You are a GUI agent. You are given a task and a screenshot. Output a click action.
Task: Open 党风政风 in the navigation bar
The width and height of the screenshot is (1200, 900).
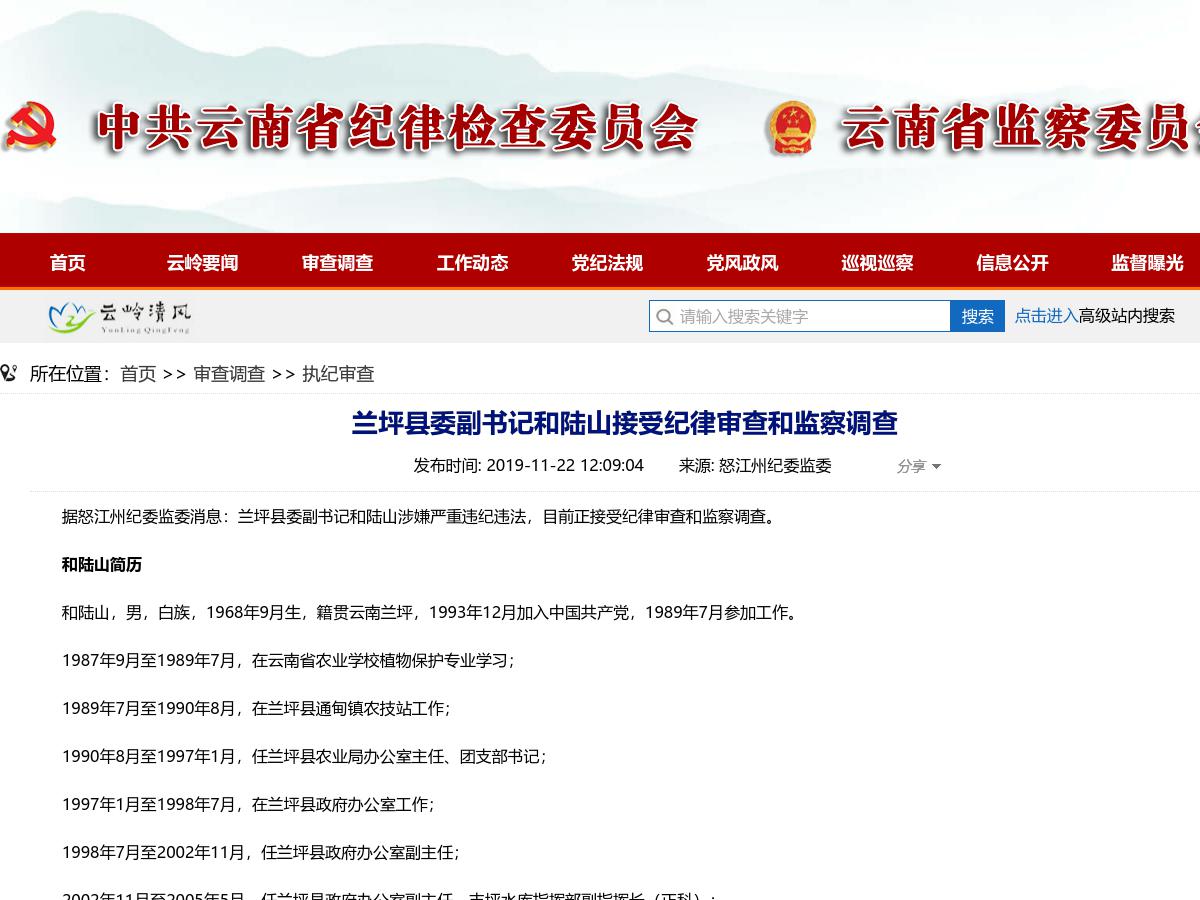tap(742, 263)
